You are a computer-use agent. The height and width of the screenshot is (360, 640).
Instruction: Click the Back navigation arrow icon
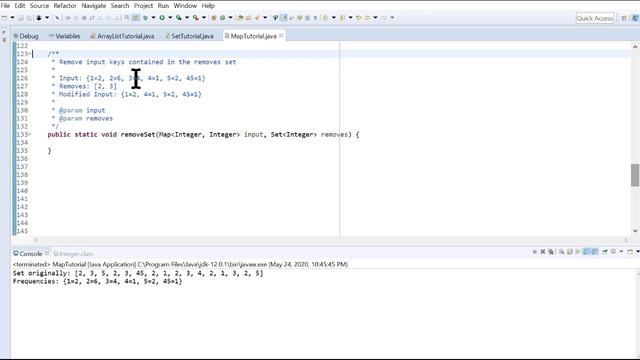pyautogui.click(x=367, y=18)
